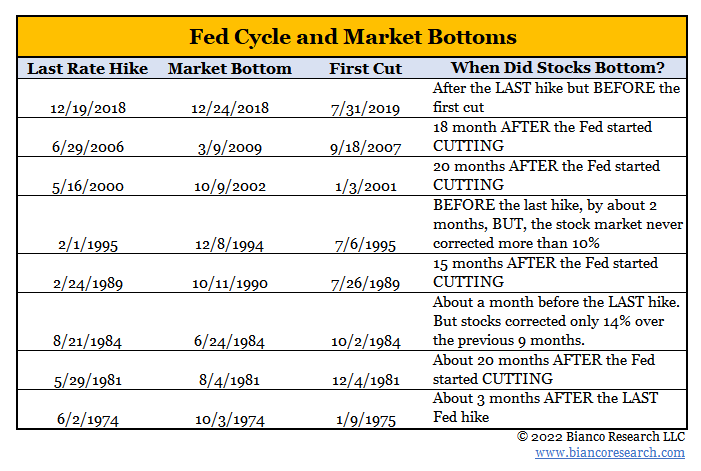701x471 pixels.
Task: Select the 7/31/2019 first cut date
Action: pos(365,109)
